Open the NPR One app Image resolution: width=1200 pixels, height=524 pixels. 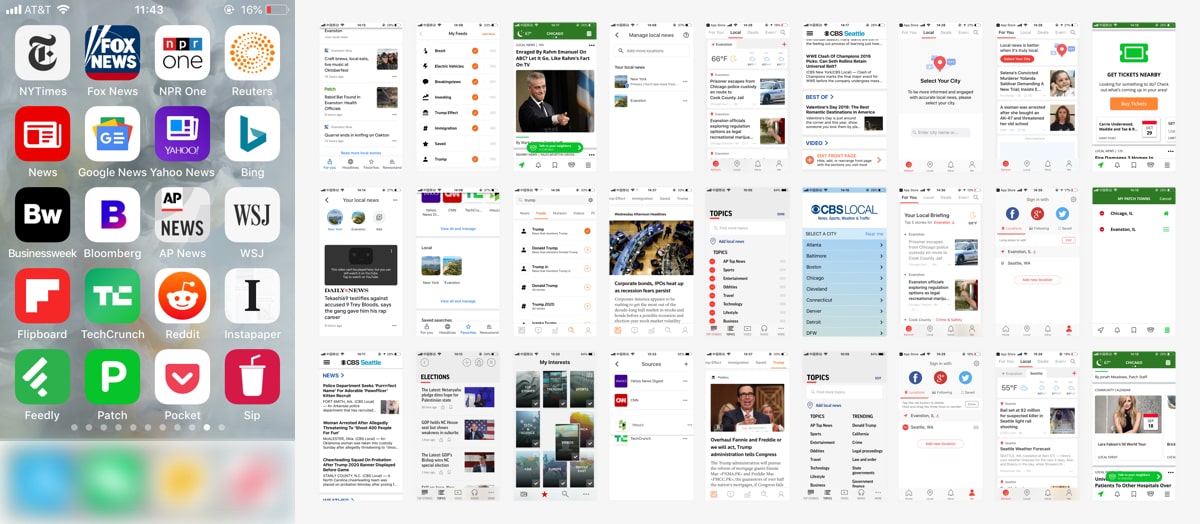tap(182, 52)
